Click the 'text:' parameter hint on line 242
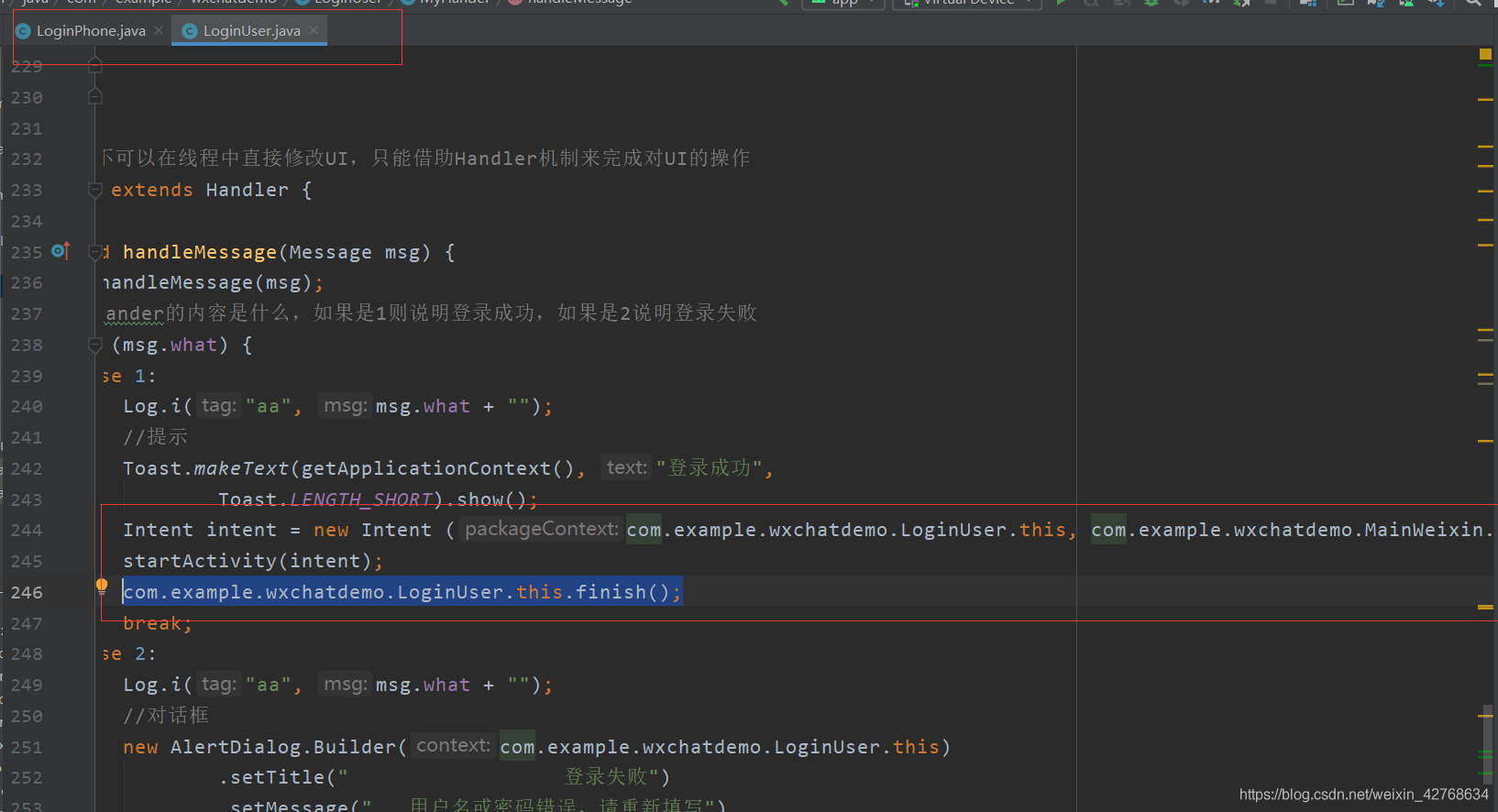Viewport: 1498px width, 812px height. [x=626, y=467]
